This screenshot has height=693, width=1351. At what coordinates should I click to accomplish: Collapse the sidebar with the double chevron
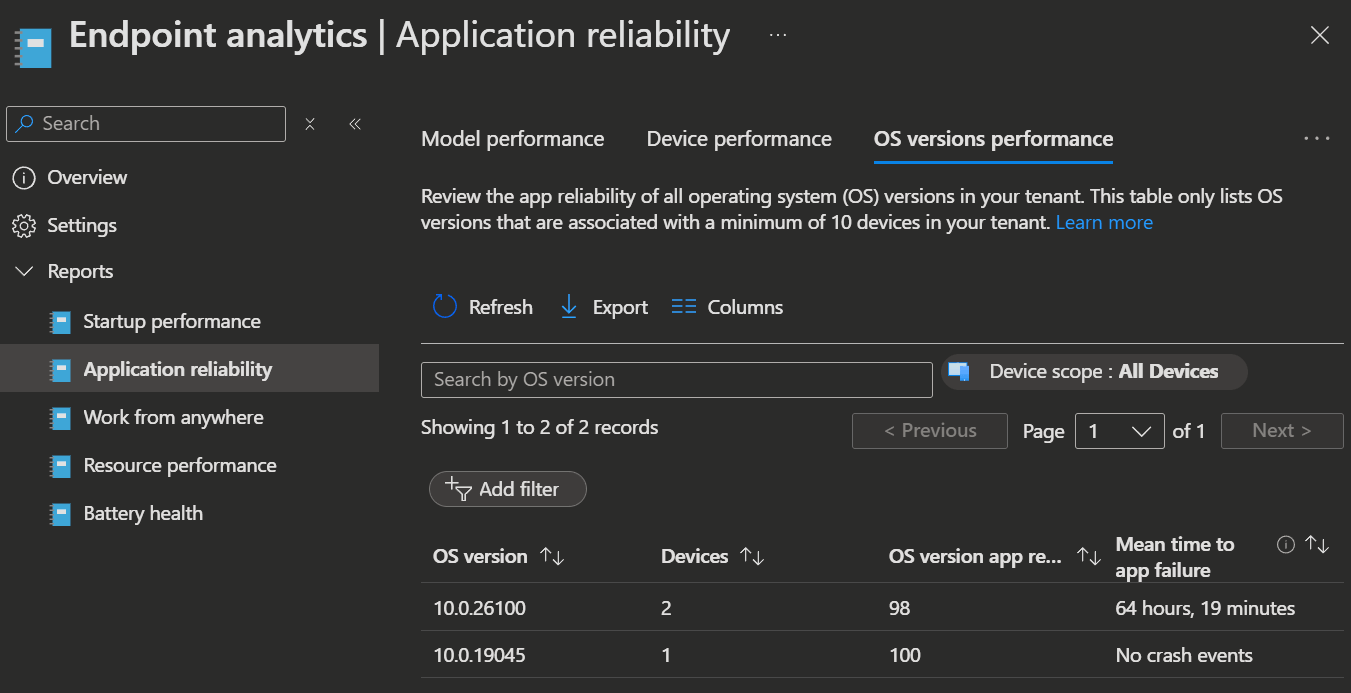tap(354, 124)
